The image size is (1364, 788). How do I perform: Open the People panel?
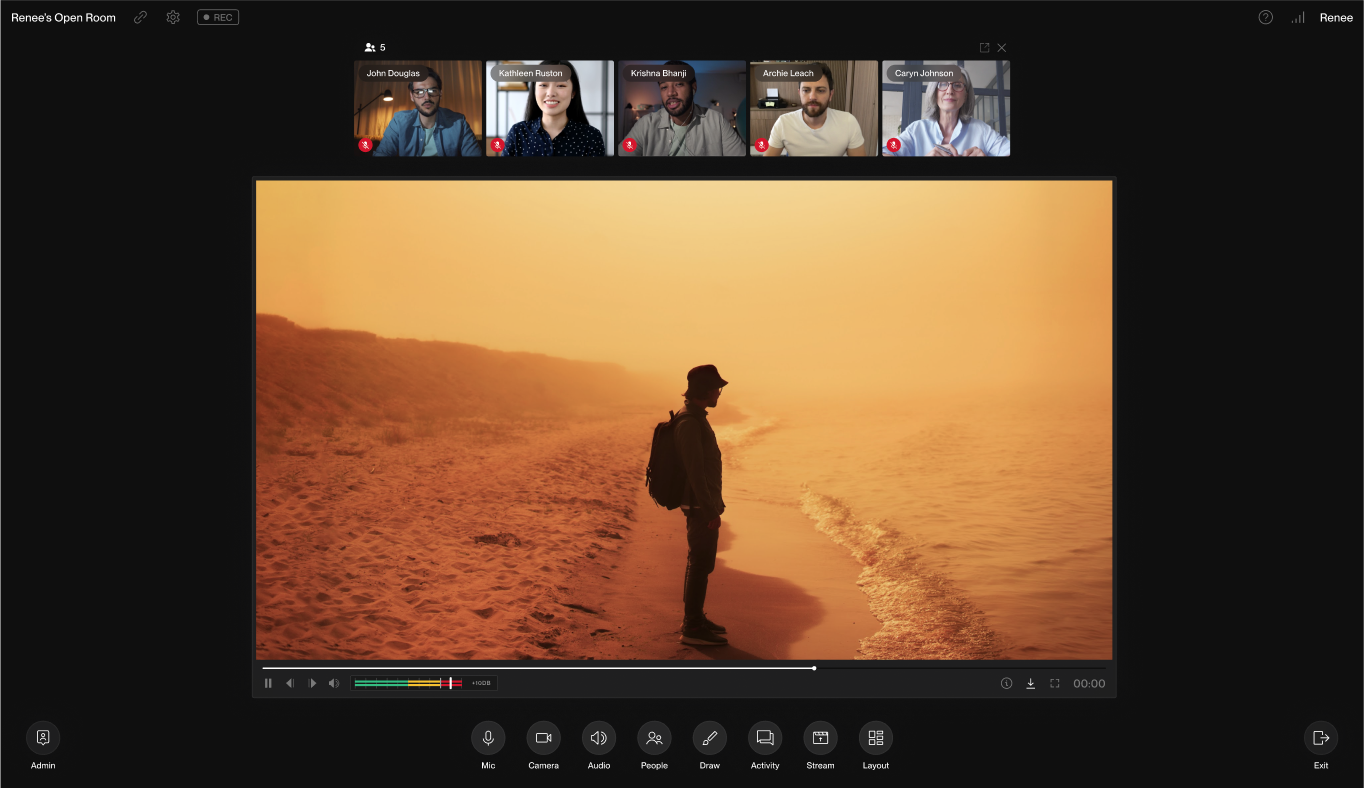pyautogui.click(x=654, y=738)
